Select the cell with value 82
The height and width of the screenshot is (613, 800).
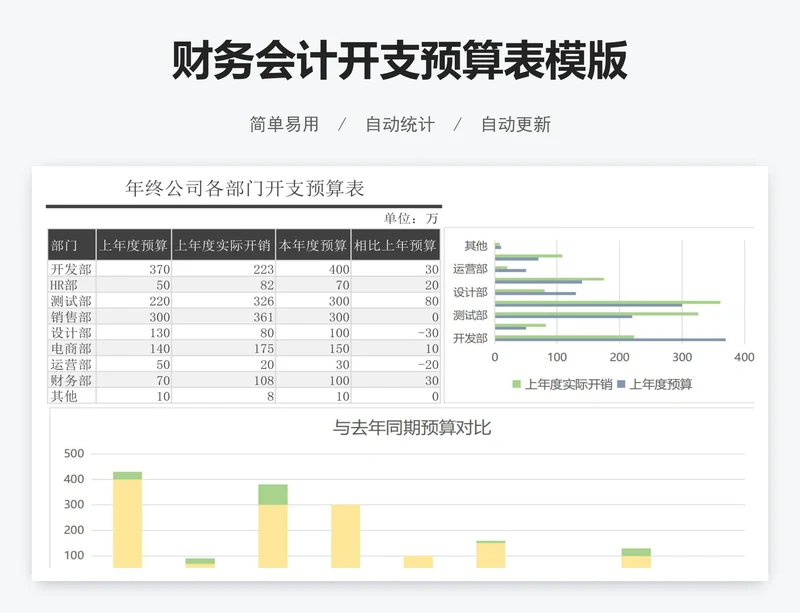[223, 285]
